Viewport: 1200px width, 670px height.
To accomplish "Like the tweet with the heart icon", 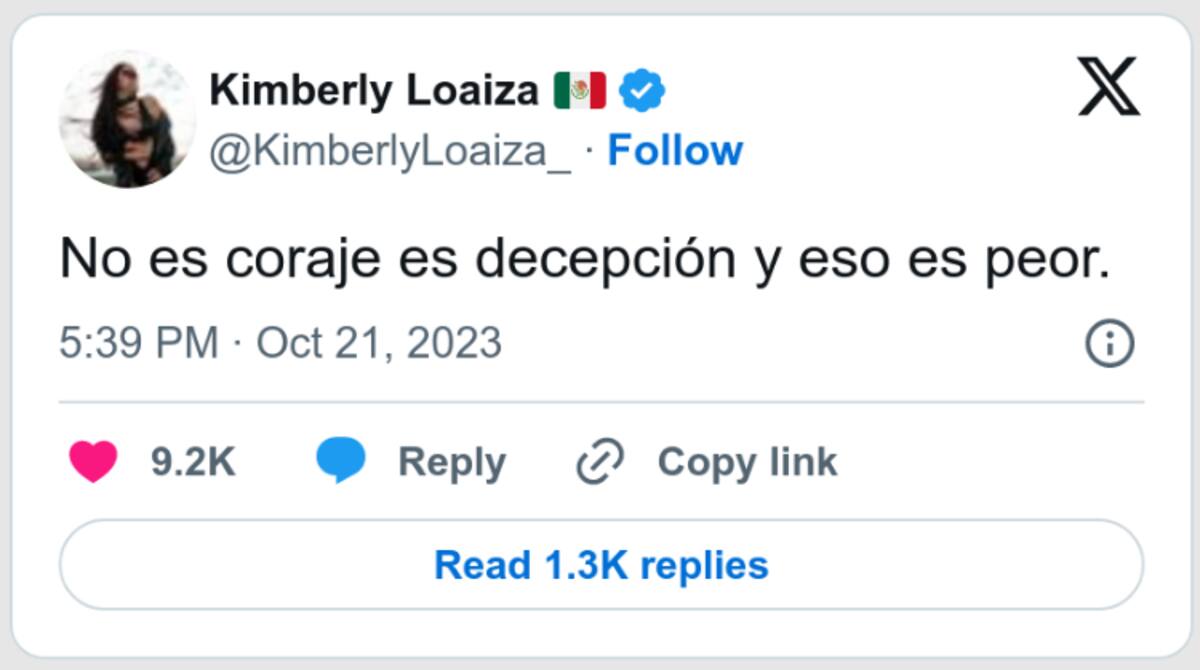I will 93,462.
